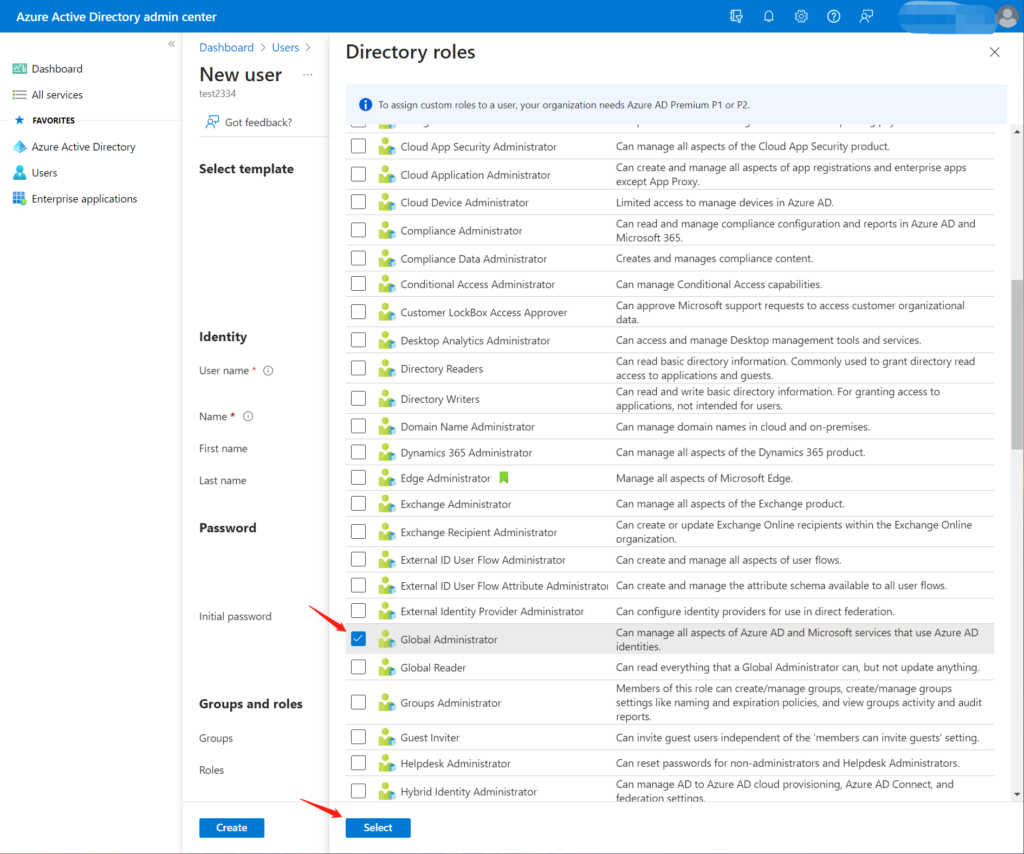Click the role icon for Exchange Administrator
The image size is (1024, 854).
[x=387, y=504]
